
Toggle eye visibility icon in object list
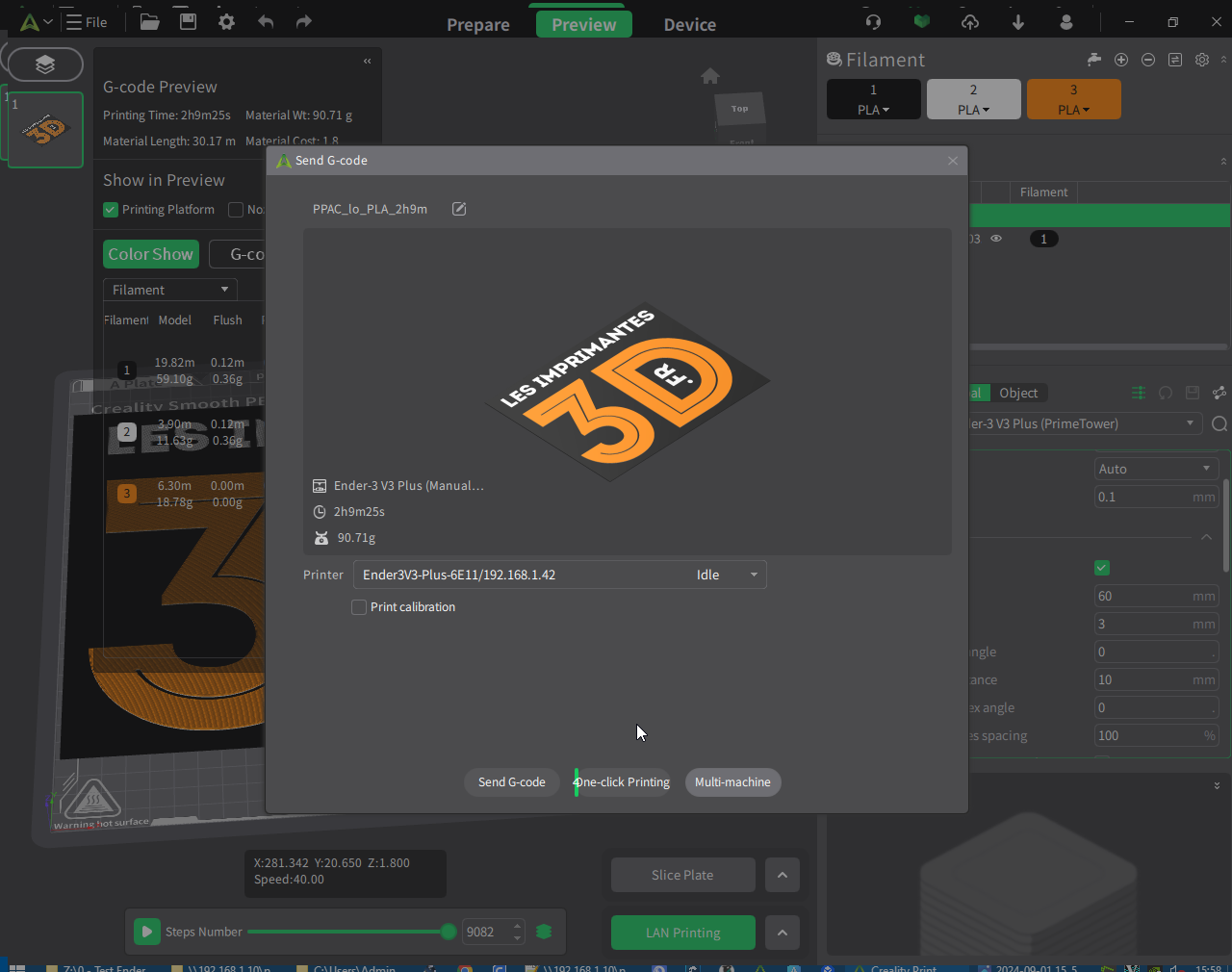pos(996,239)
